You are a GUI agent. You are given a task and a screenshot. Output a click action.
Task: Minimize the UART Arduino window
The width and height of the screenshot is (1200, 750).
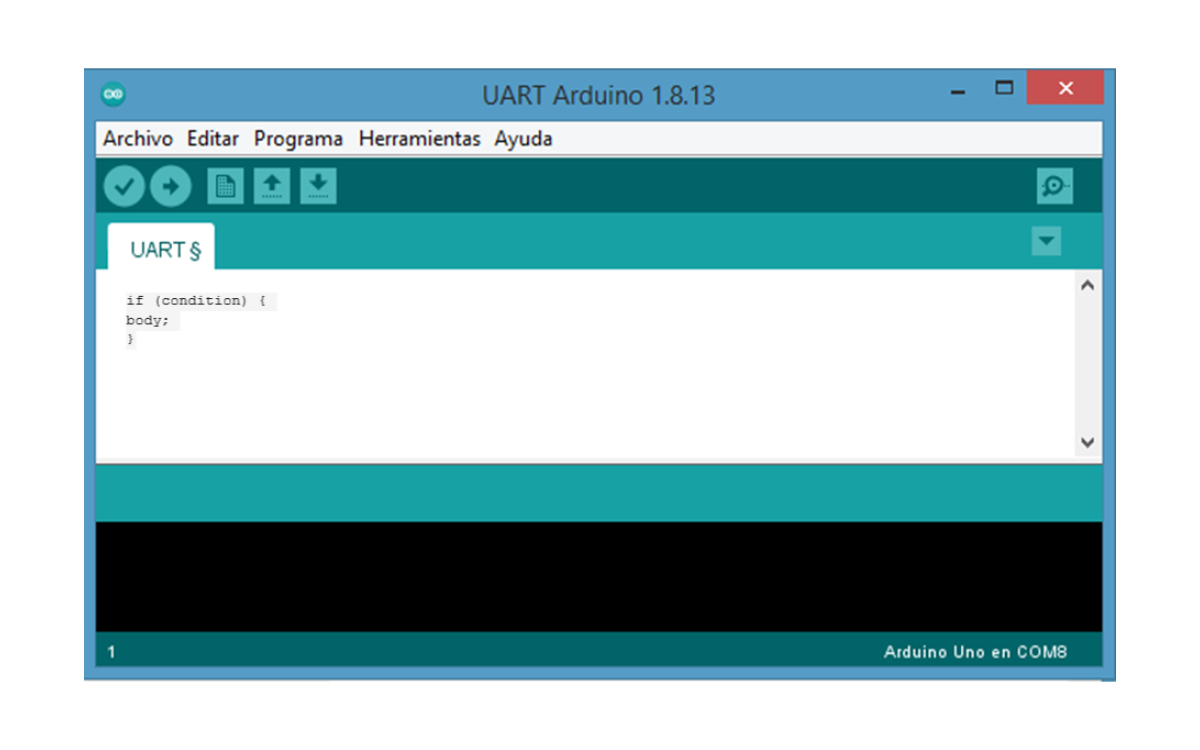tap(958, 91)
